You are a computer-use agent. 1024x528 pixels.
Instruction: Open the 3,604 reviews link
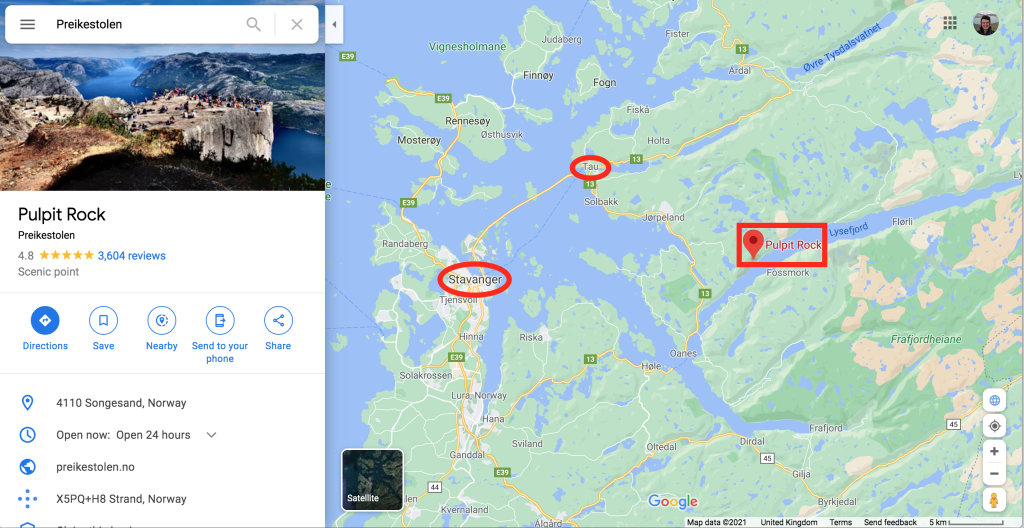click(x=131, y=256)
